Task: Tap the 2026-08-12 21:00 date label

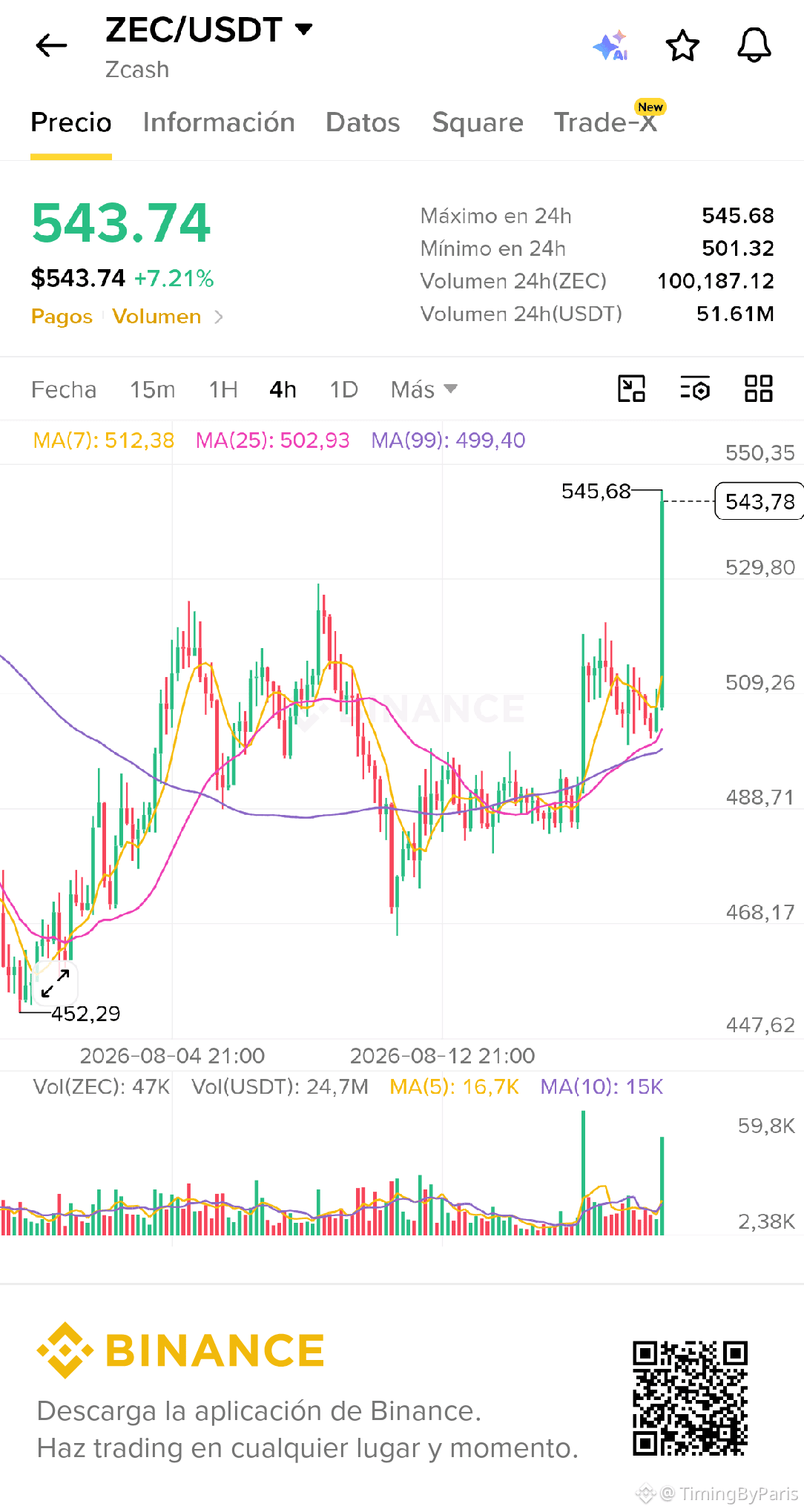Action: (x=442, y=1055)
